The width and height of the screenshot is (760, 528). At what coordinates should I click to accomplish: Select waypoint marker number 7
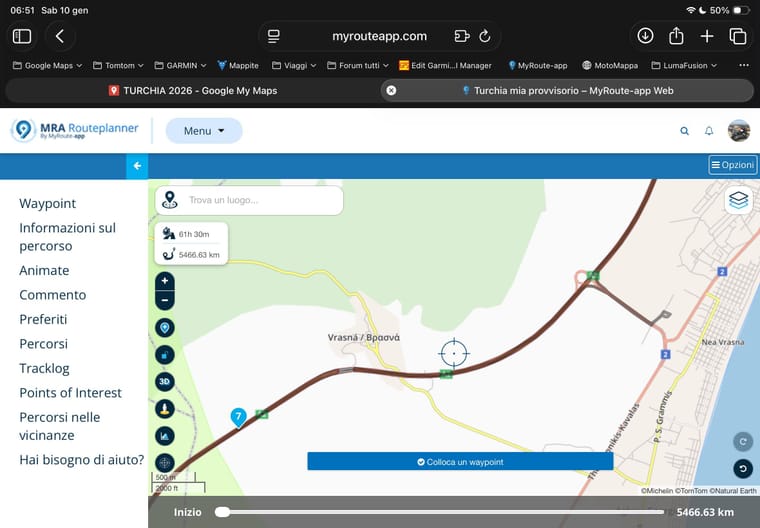tap(238, 416)
